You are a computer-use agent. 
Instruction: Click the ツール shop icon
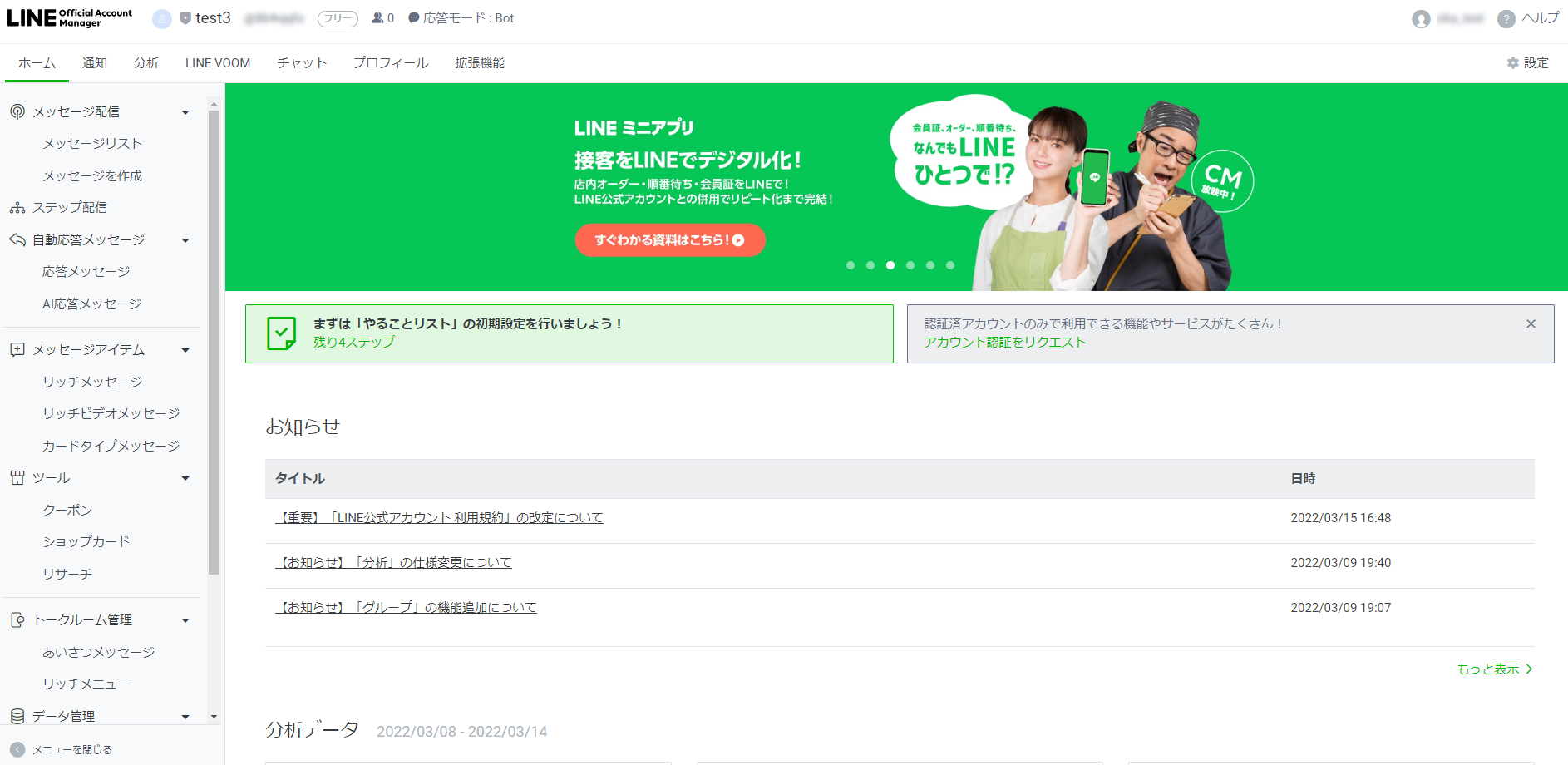[x=17, y=478]
